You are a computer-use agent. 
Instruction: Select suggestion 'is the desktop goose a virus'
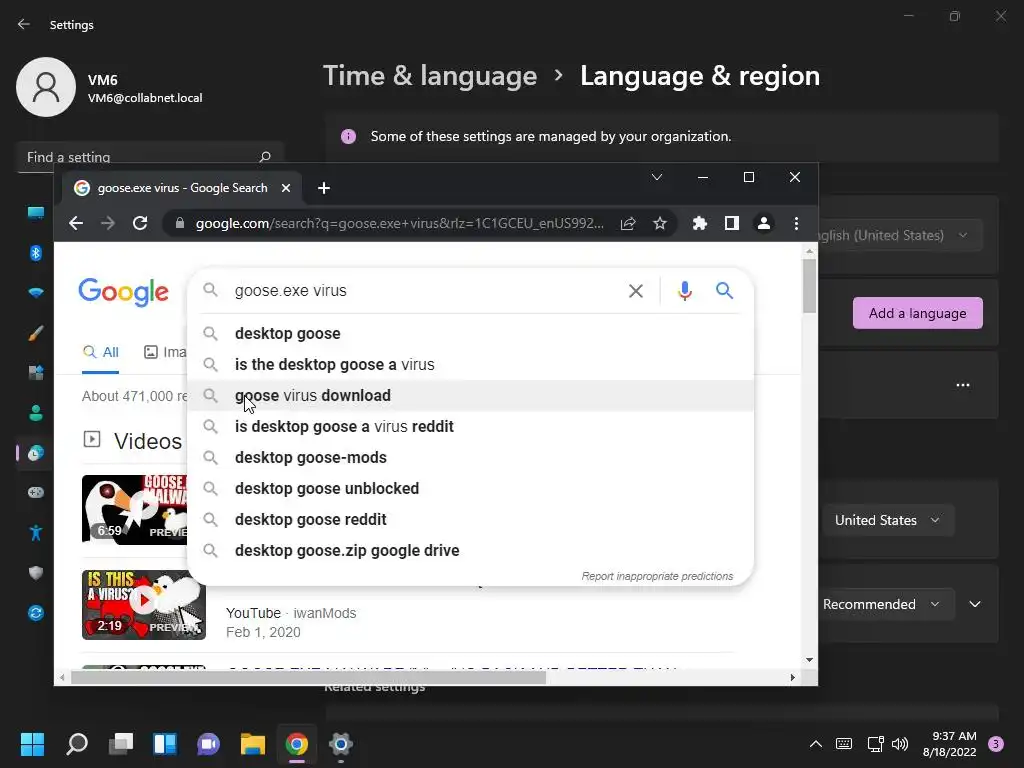[x=470, y=364]
